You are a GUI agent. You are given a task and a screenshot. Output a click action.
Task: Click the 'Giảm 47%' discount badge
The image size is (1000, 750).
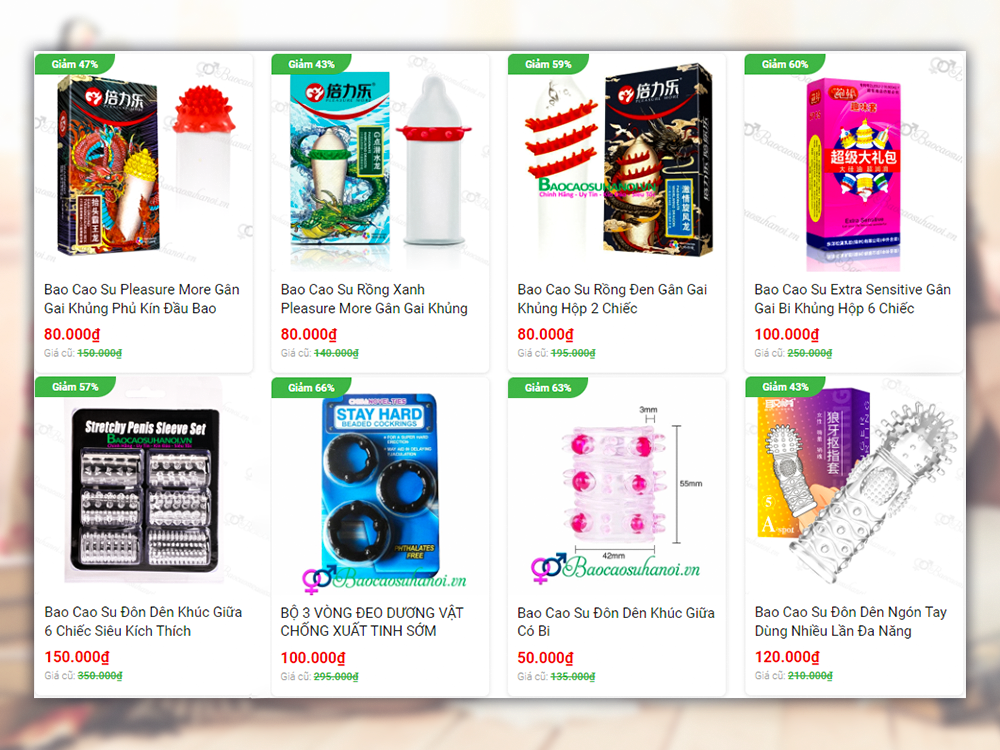click(x=75, y=64)
